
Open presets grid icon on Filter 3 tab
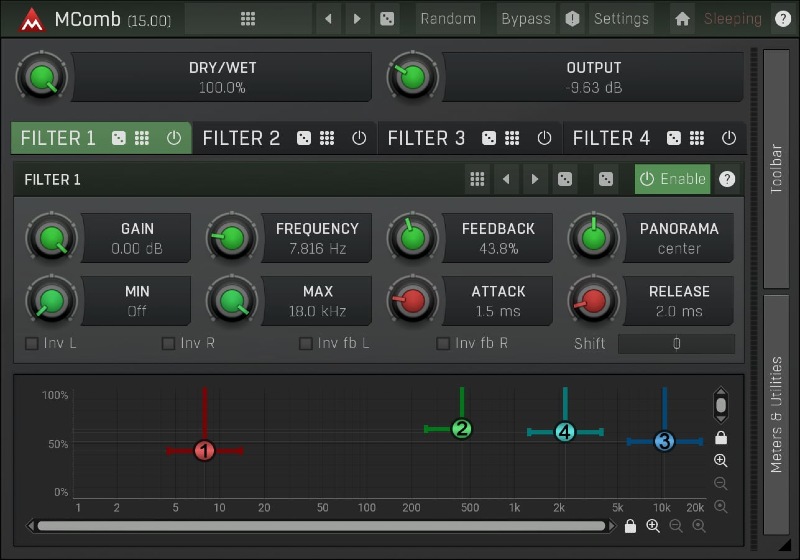[512, 138]
